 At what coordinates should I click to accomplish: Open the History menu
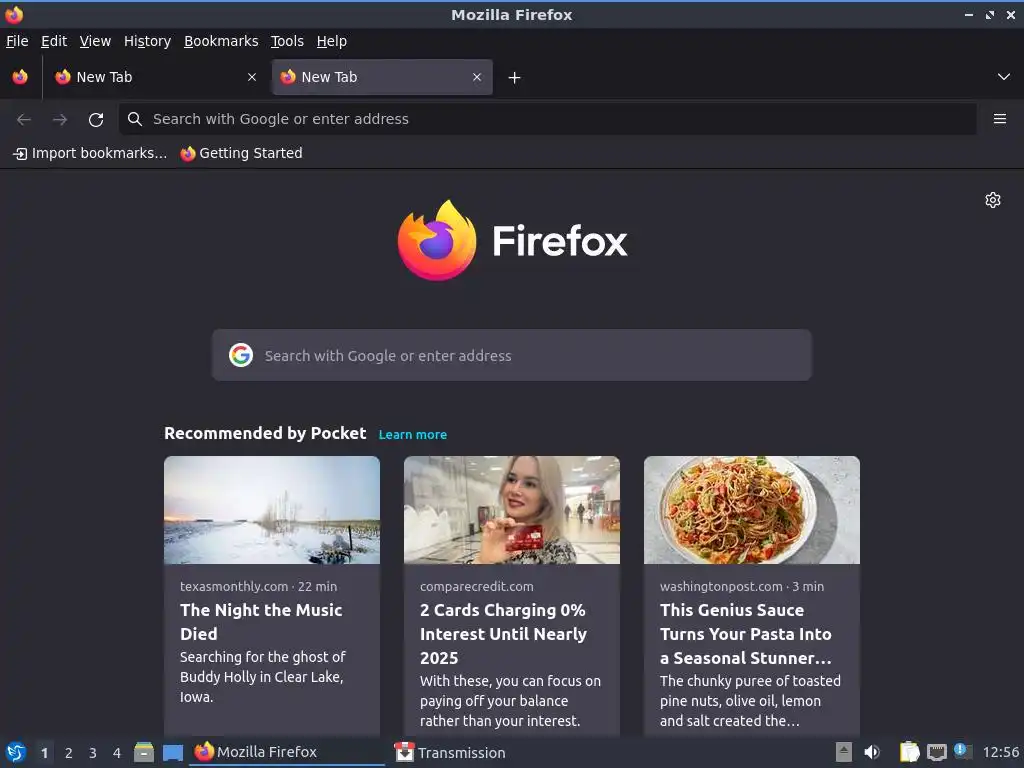(148, 41)
